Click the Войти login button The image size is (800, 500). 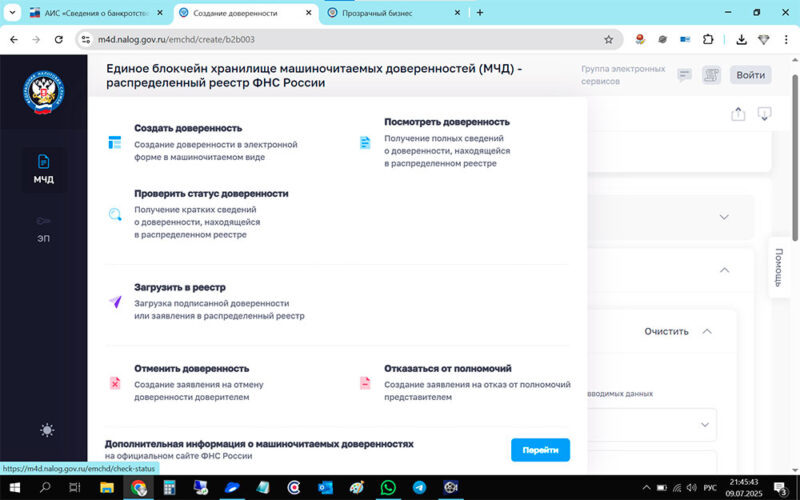(751, 75)
